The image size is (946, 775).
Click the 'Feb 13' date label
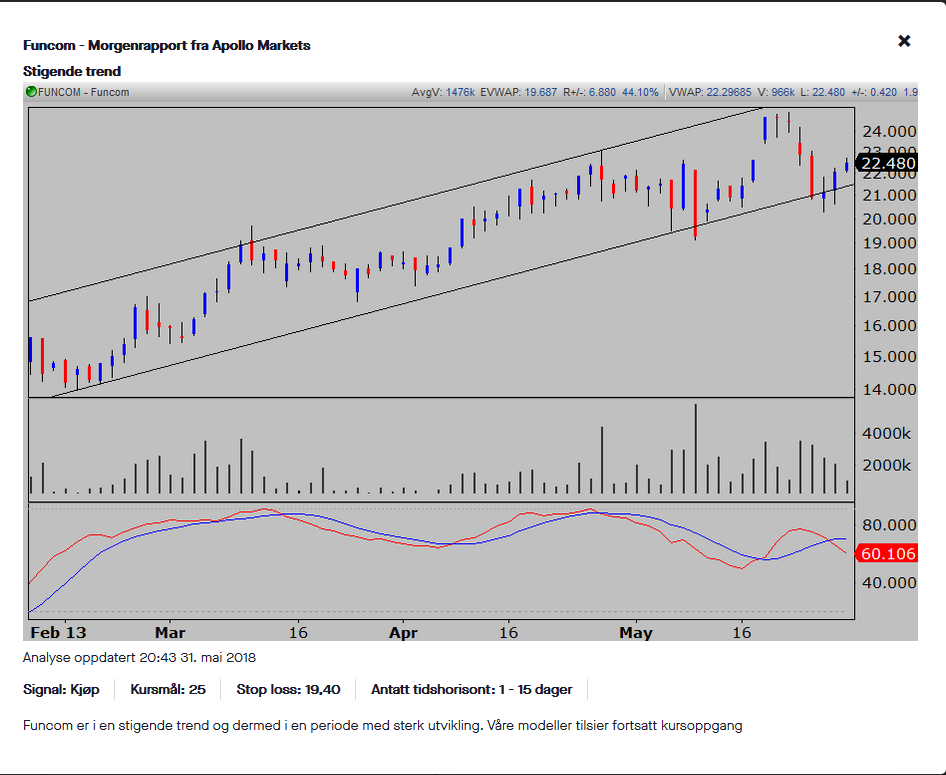point(58,633)
